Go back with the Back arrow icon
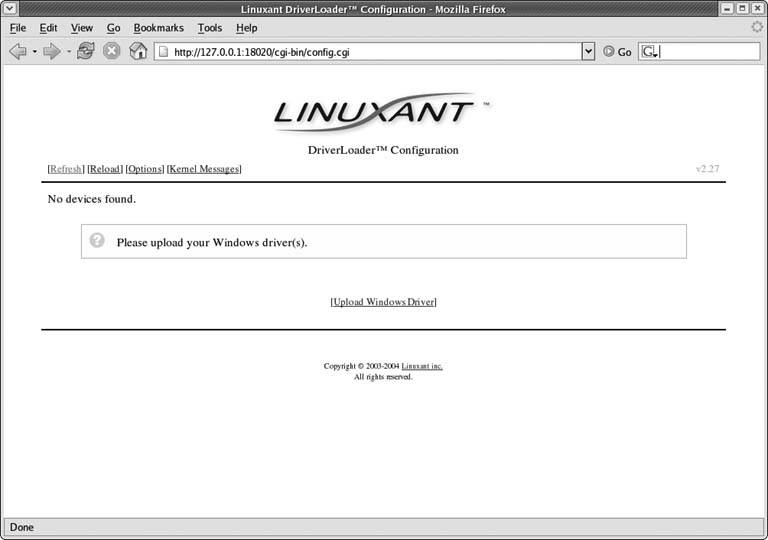This screenshot has height=540, width=768. click(18, 51)
